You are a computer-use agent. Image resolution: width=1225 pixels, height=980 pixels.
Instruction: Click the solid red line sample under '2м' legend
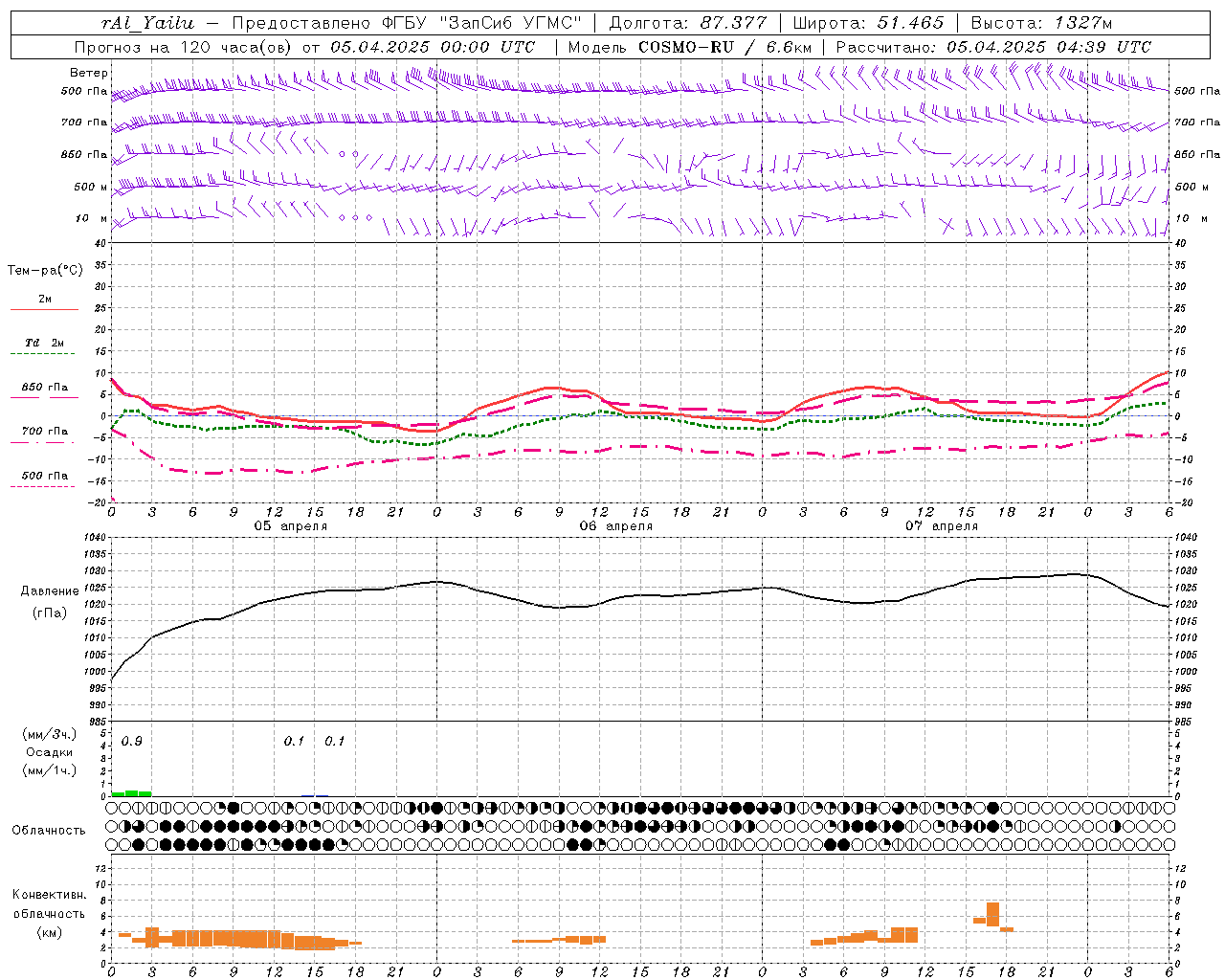click(x=44, y=309)
